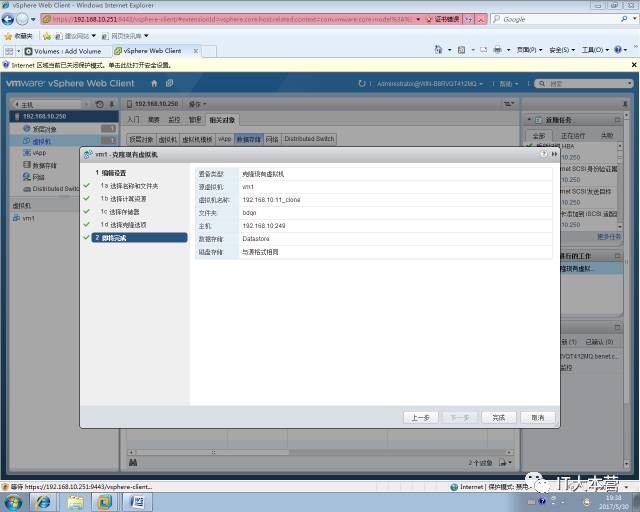Click the IE forward navigation arrow

pyautogui.click(x=22, y=19)
